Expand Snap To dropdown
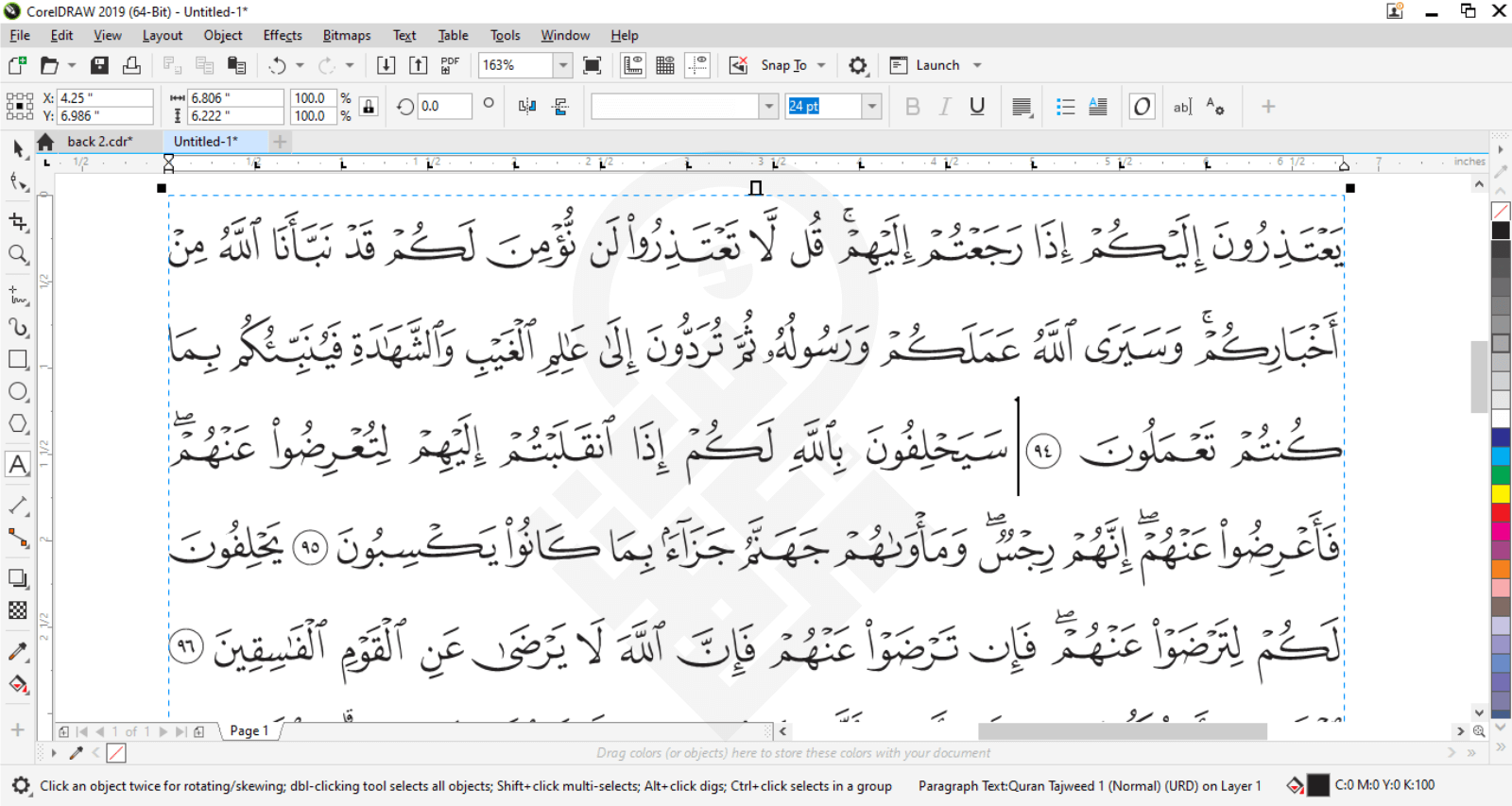The image size is (1512, 806). coord(821,65)
